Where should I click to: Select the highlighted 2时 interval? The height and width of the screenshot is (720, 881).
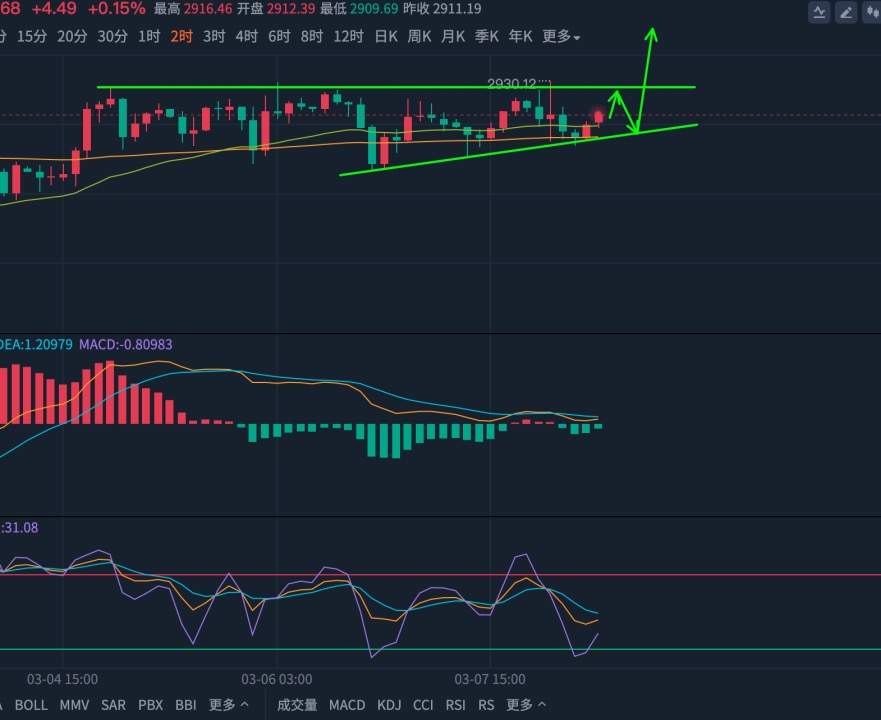click(181, 37)
